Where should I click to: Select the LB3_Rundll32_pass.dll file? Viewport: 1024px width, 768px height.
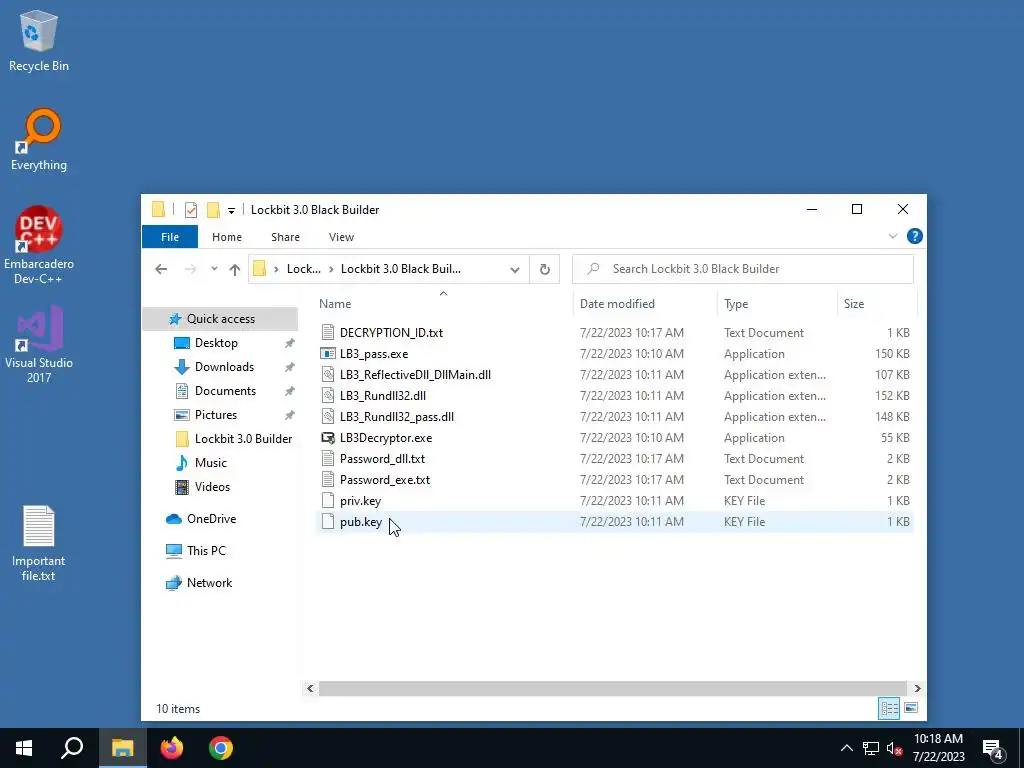coord(396,417)
